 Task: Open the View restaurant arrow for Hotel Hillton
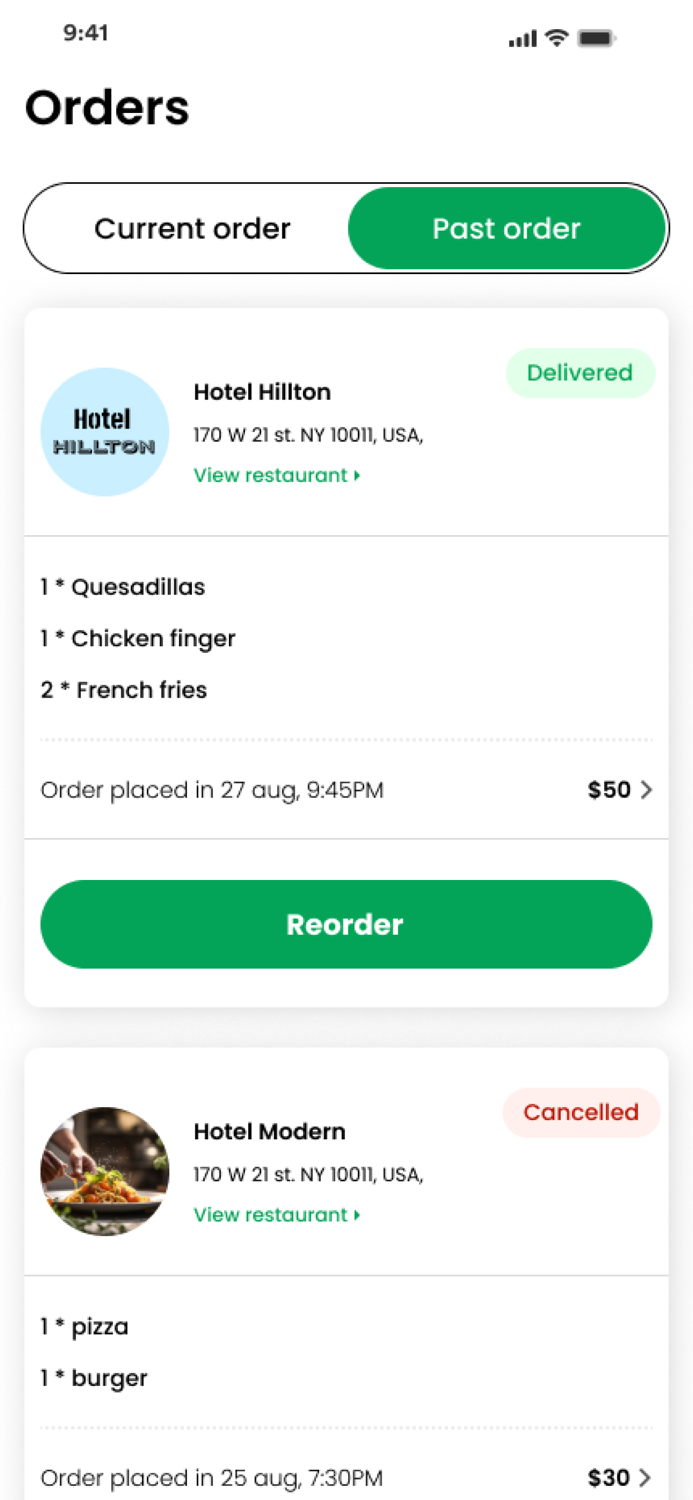357,475
